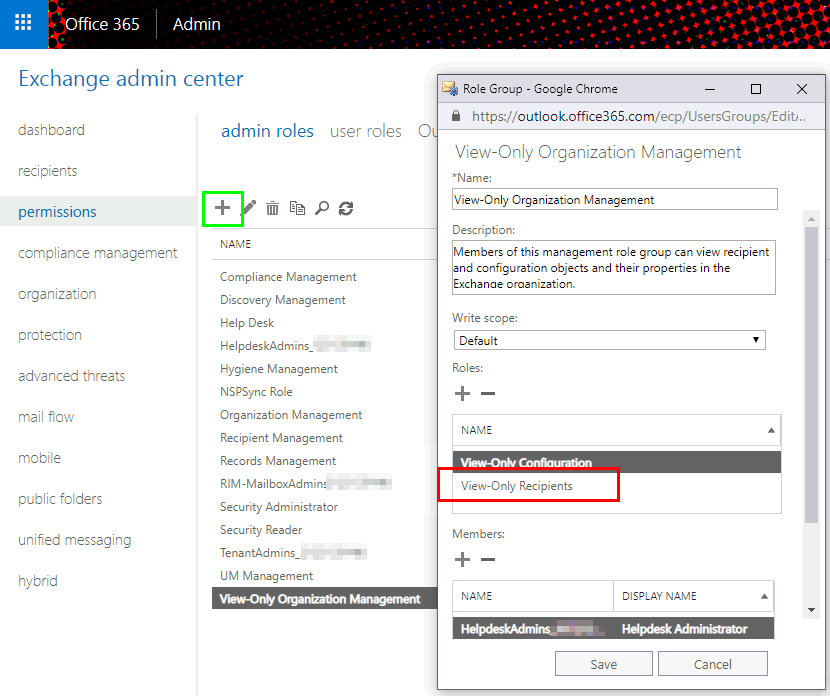
Task: Select the TenantAdmins role group row
Action: [293, 553]
